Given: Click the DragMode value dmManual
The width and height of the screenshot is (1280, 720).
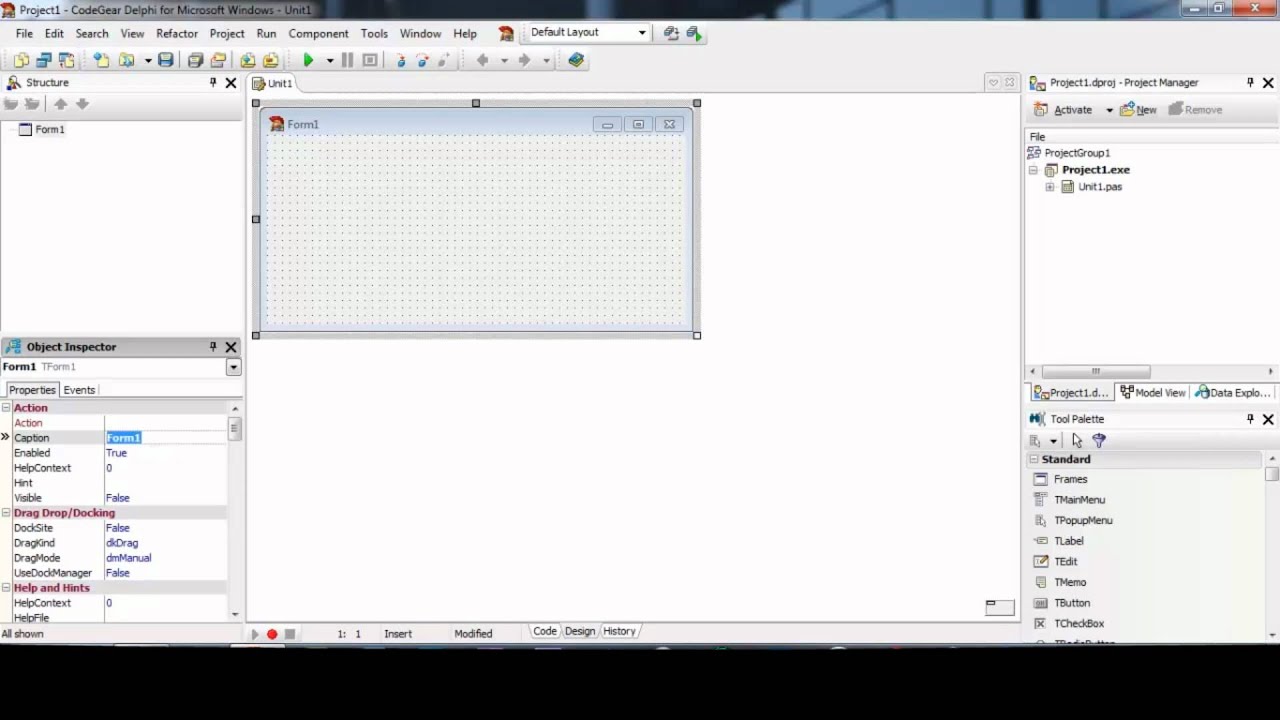Looking at the screenshot, I should (129, 558).
